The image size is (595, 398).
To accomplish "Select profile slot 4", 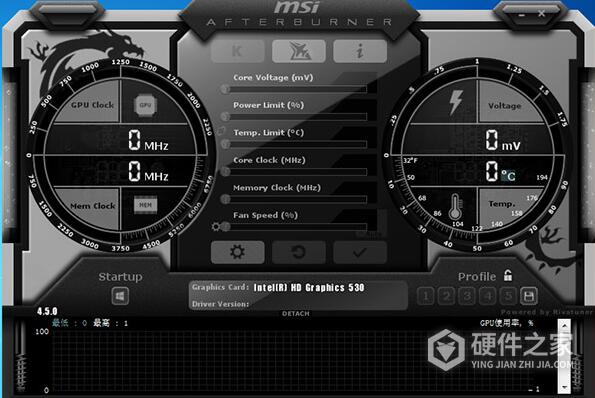I will [488, 296].
